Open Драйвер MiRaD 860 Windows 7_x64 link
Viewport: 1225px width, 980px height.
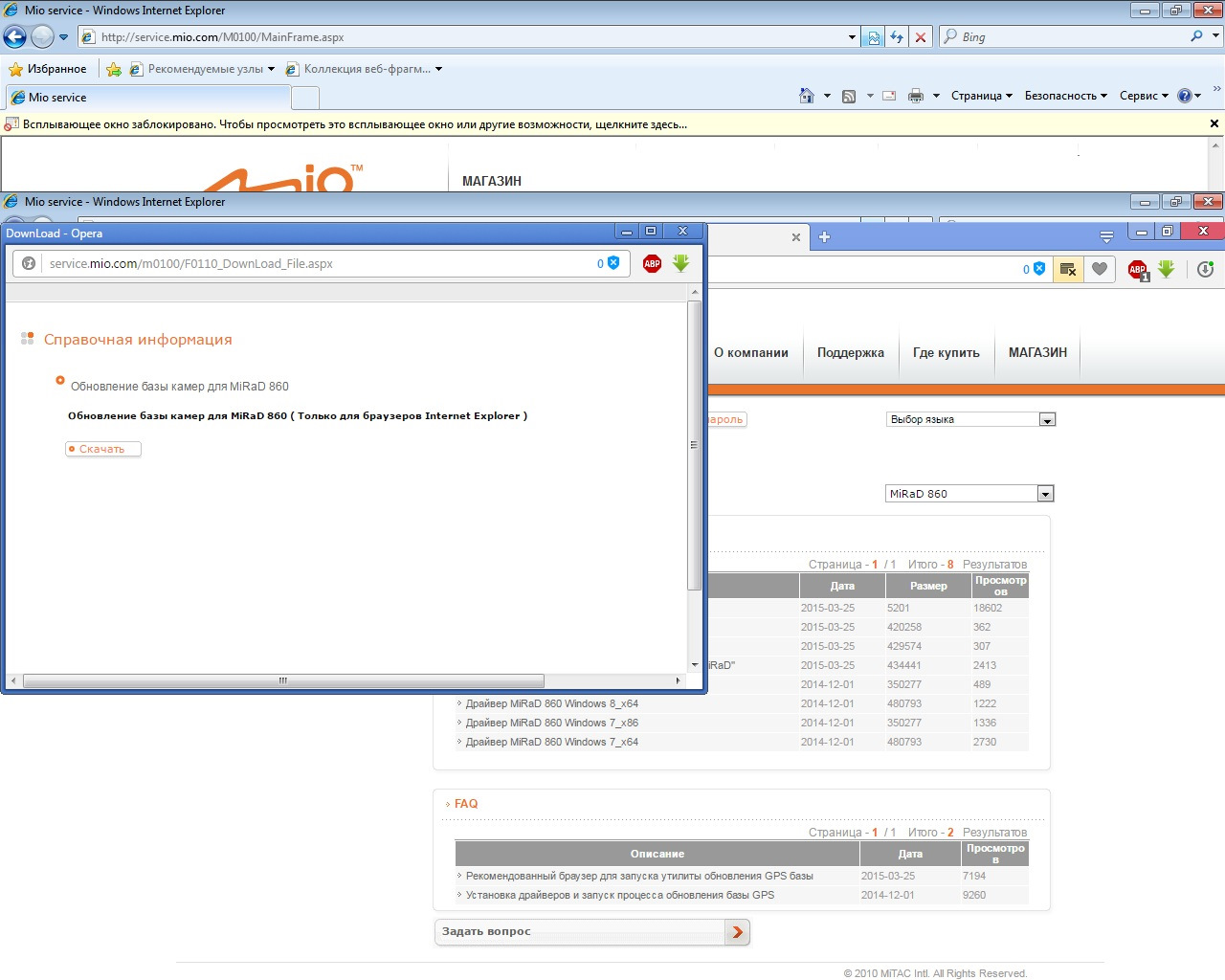552,742
